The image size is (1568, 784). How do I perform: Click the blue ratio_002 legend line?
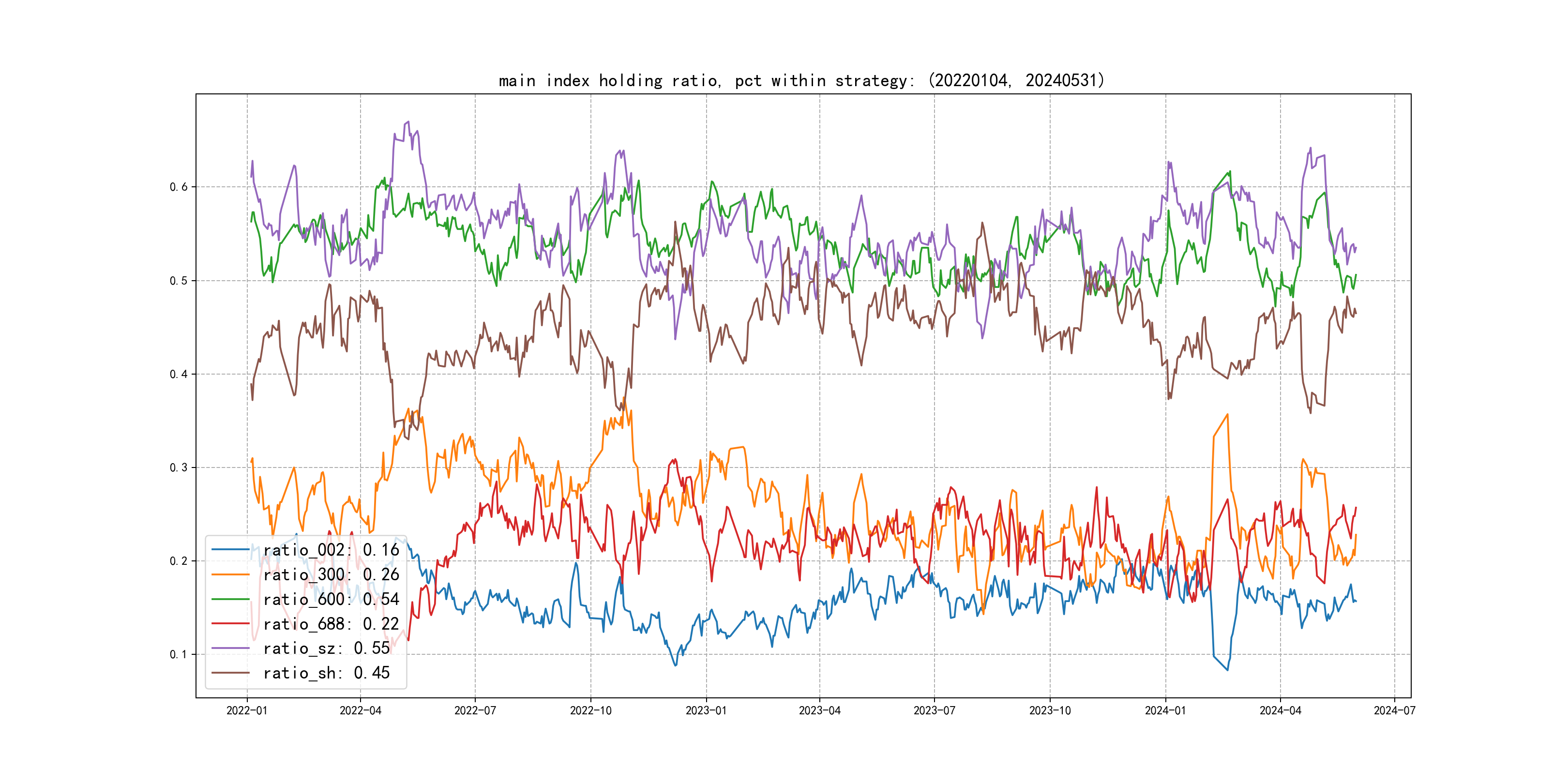click(x=230, y=550)
